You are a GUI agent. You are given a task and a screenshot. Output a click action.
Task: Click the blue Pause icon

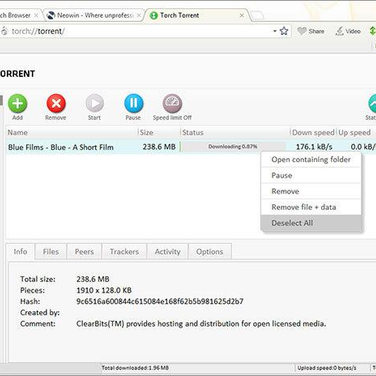[x=134, y=104]
